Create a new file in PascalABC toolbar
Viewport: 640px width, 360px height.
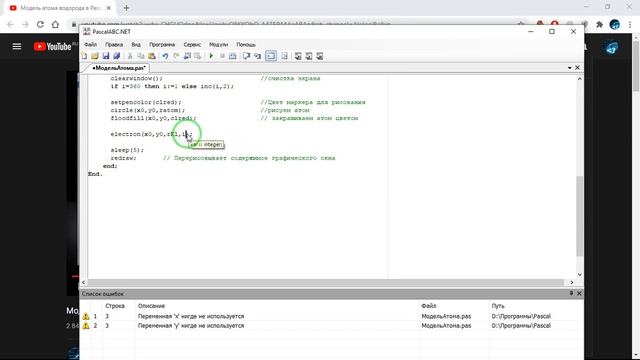pyautogui.click(x=84, y=56)
